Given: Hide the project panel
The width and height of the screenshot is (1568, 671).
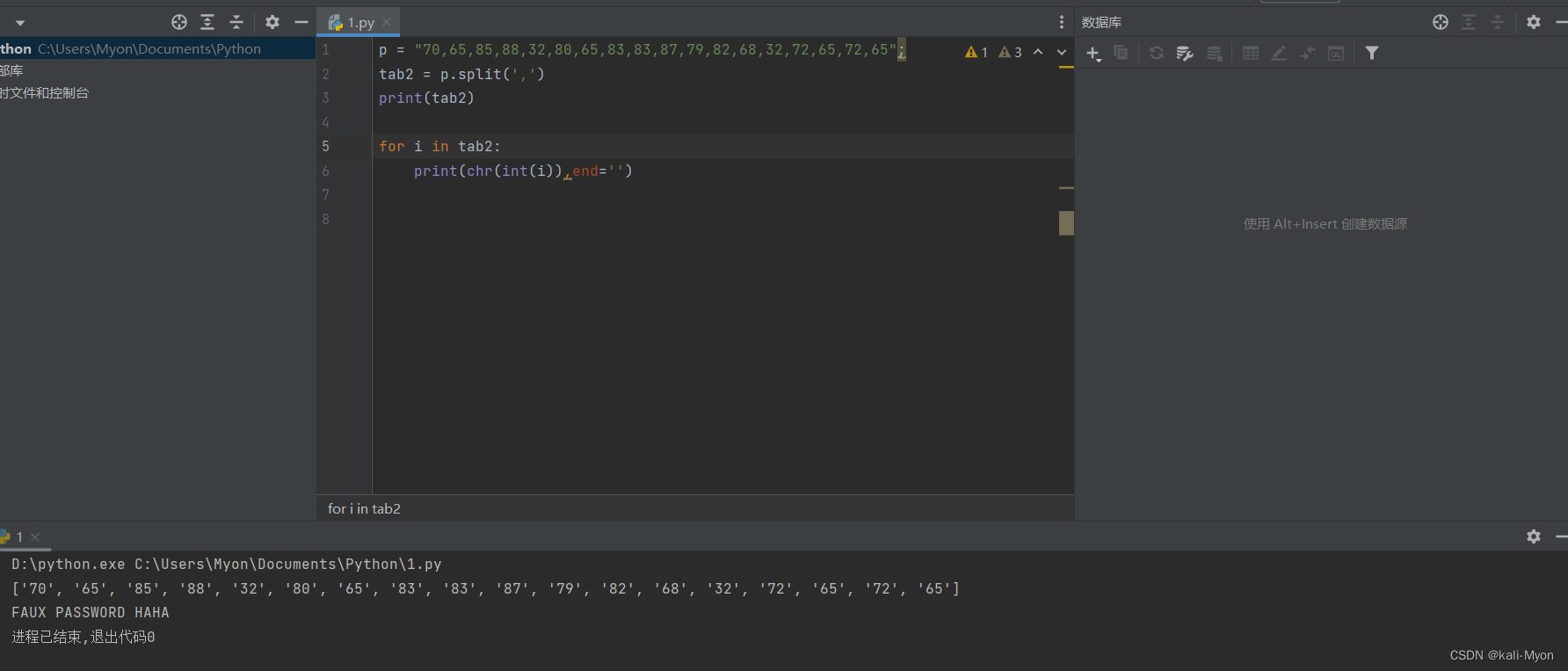Looking at the screenshot, I should (x=301, y=22).
